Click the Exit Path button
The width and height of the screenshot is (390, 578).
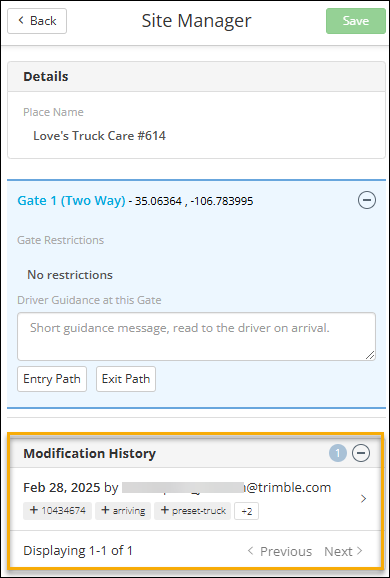coord(126,379)
